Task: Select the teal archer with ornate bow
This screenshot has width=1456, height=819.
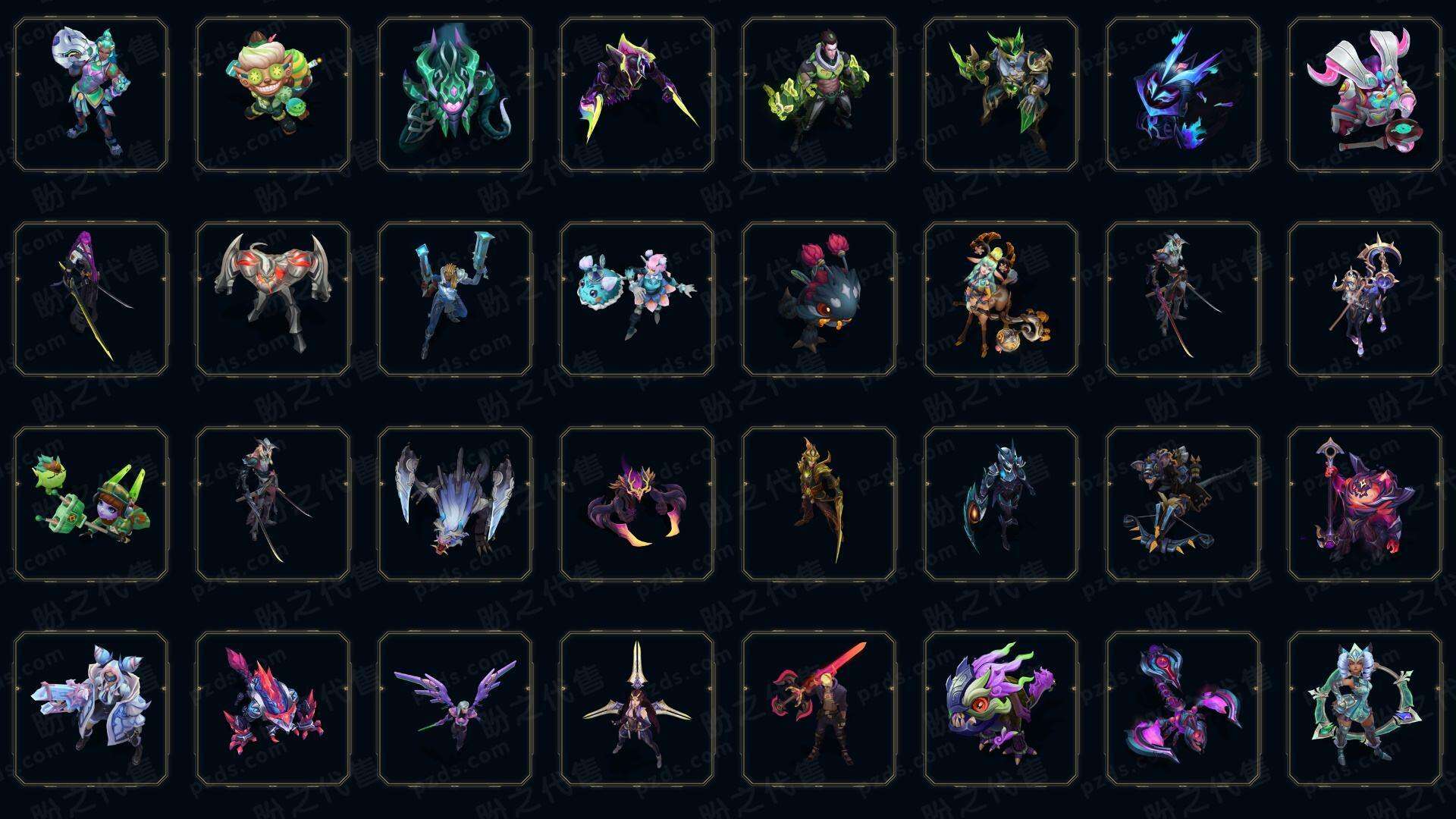Action: coord(1365,708)
